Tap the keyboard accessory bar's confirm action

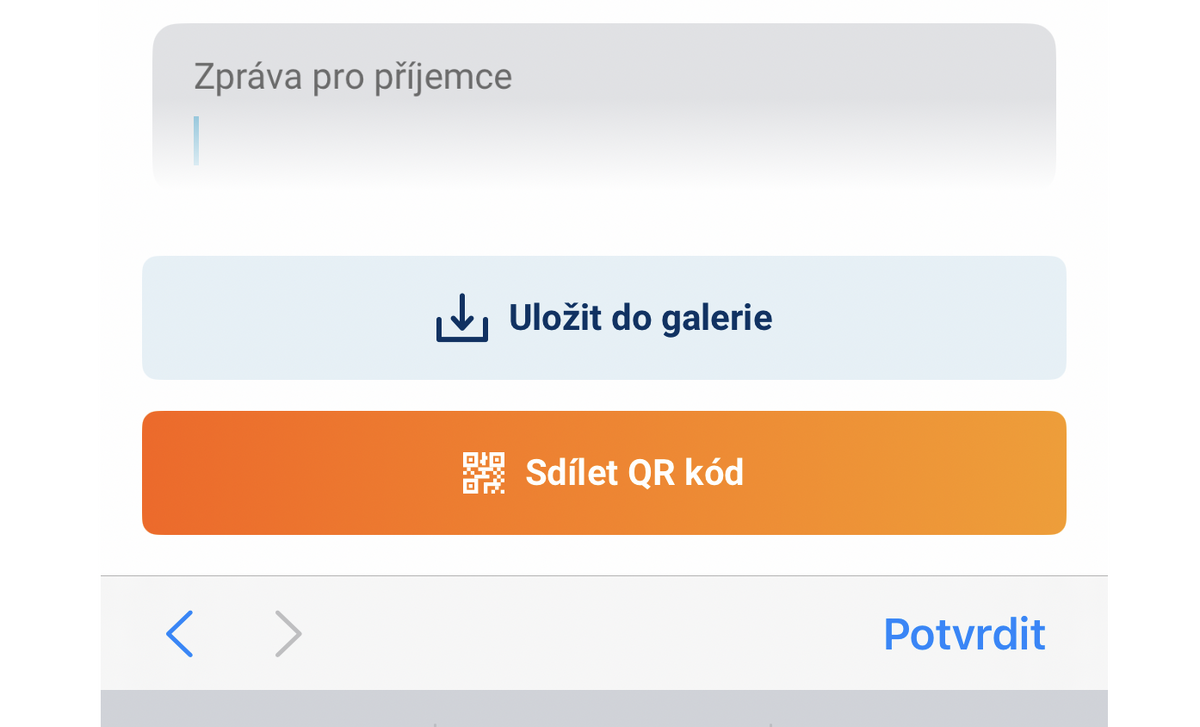pos(963,634)
